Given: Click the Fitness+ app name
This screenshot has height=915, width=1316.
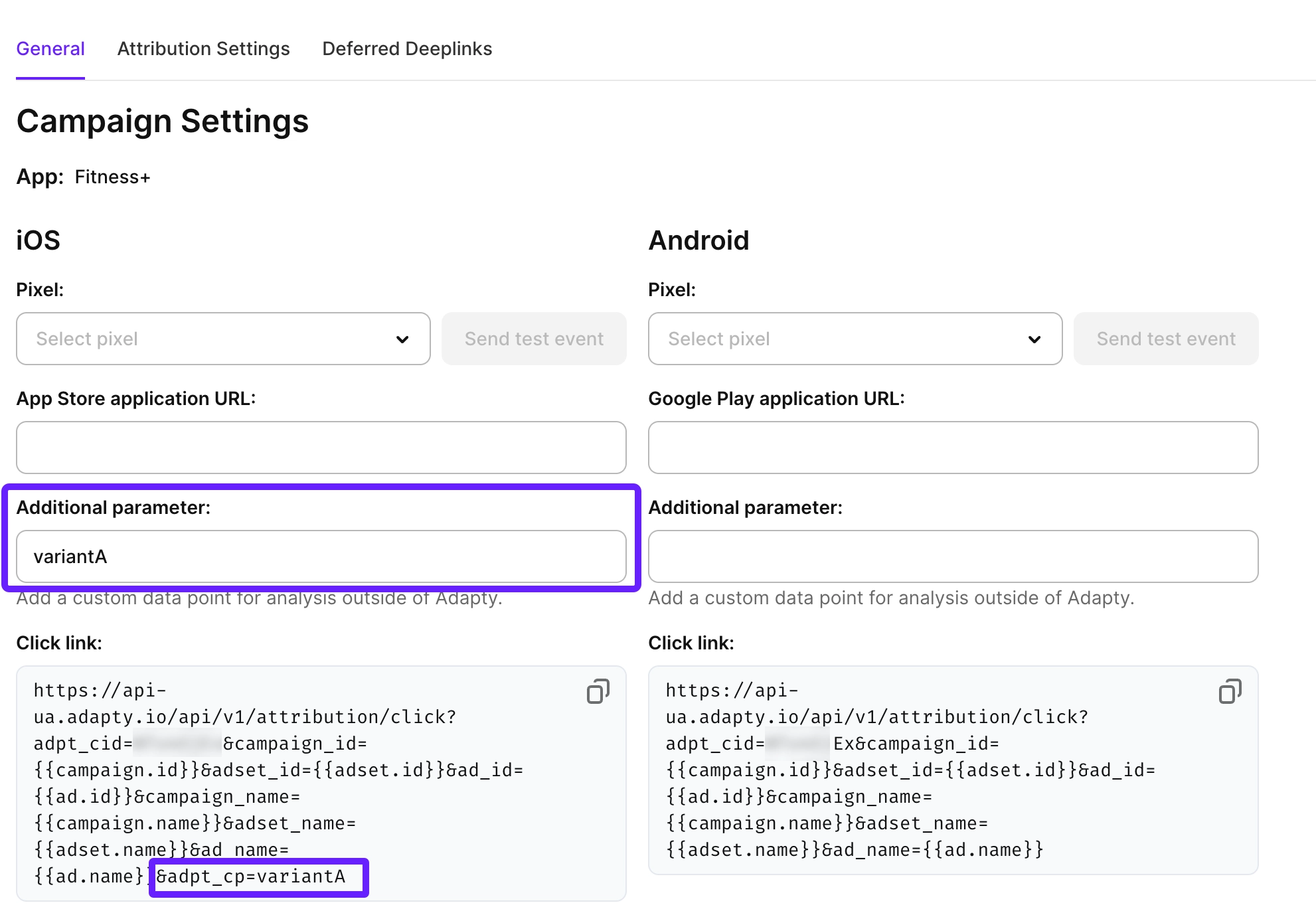Looking at the screenshot, I should [x=112, y=177].
